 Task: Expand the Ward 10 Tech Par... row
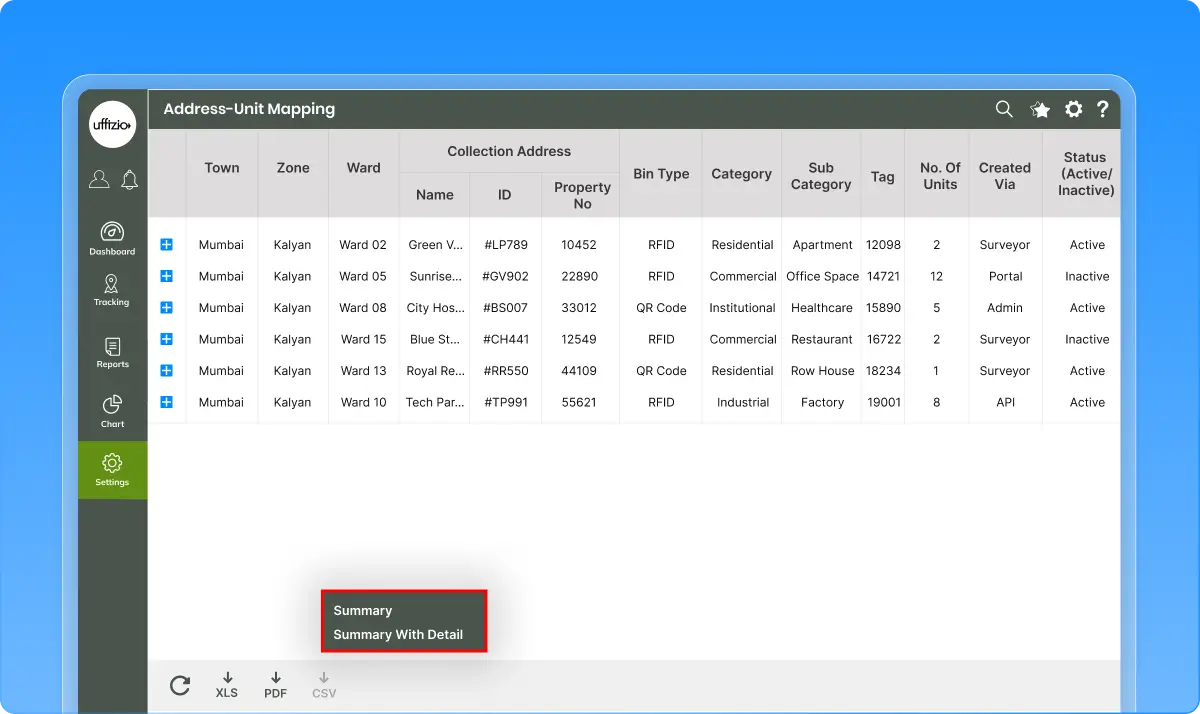(x=167, y=402)
